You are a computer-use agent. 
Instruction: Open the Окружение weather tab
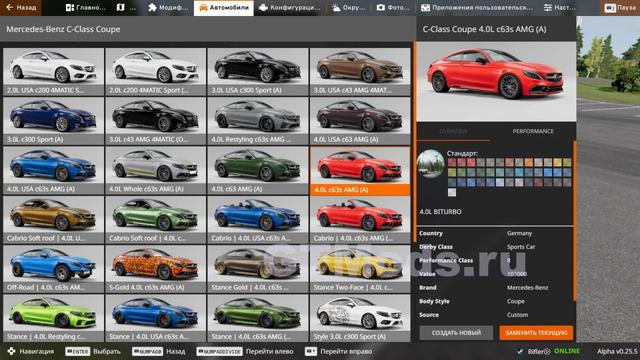348,7
